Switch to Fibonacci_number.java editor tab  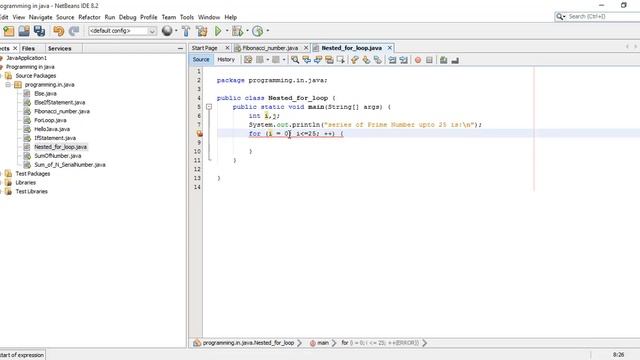point(270,48)
